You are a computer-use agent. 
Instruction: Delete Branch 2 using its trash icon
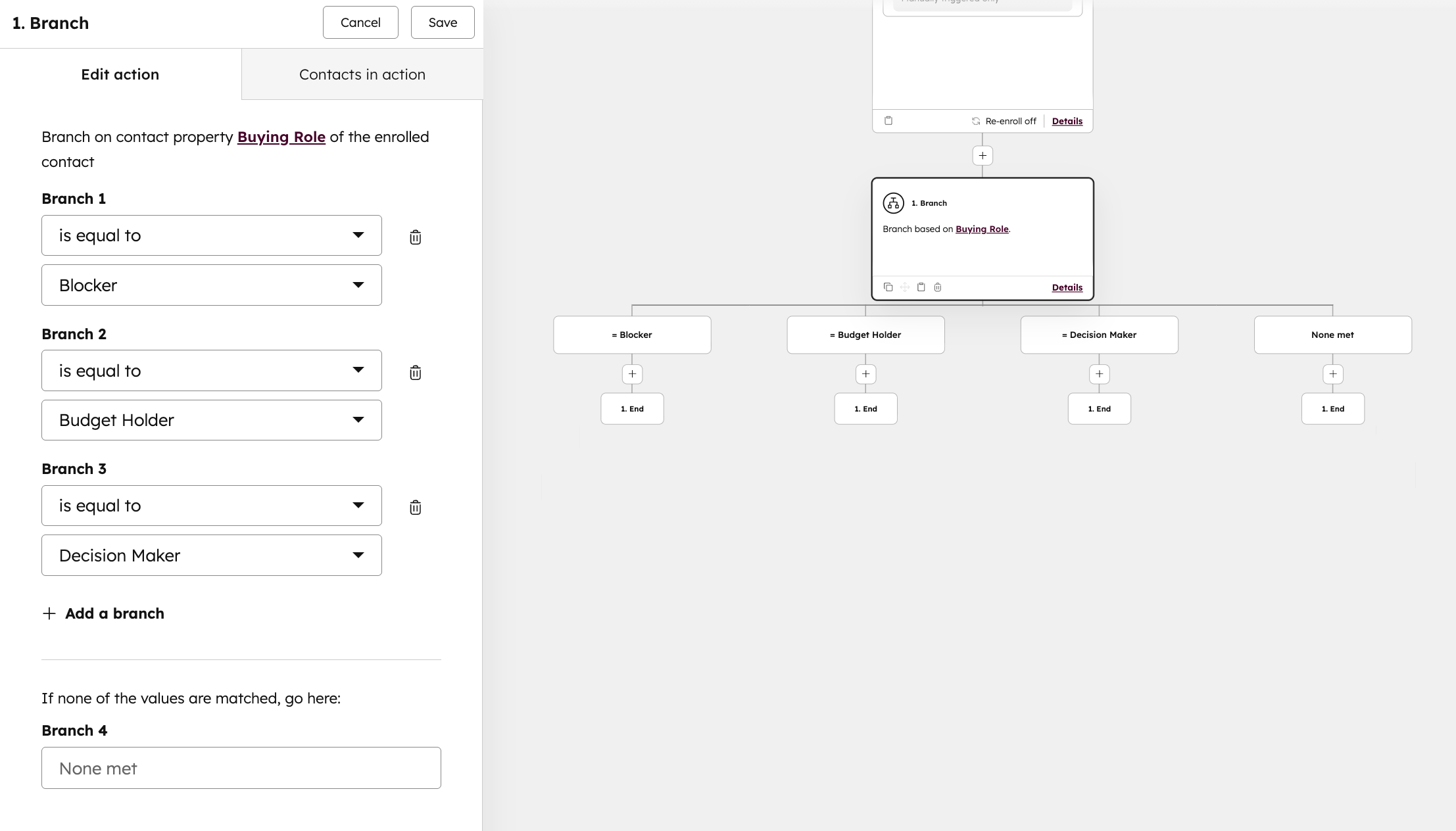tap(416, 373)
